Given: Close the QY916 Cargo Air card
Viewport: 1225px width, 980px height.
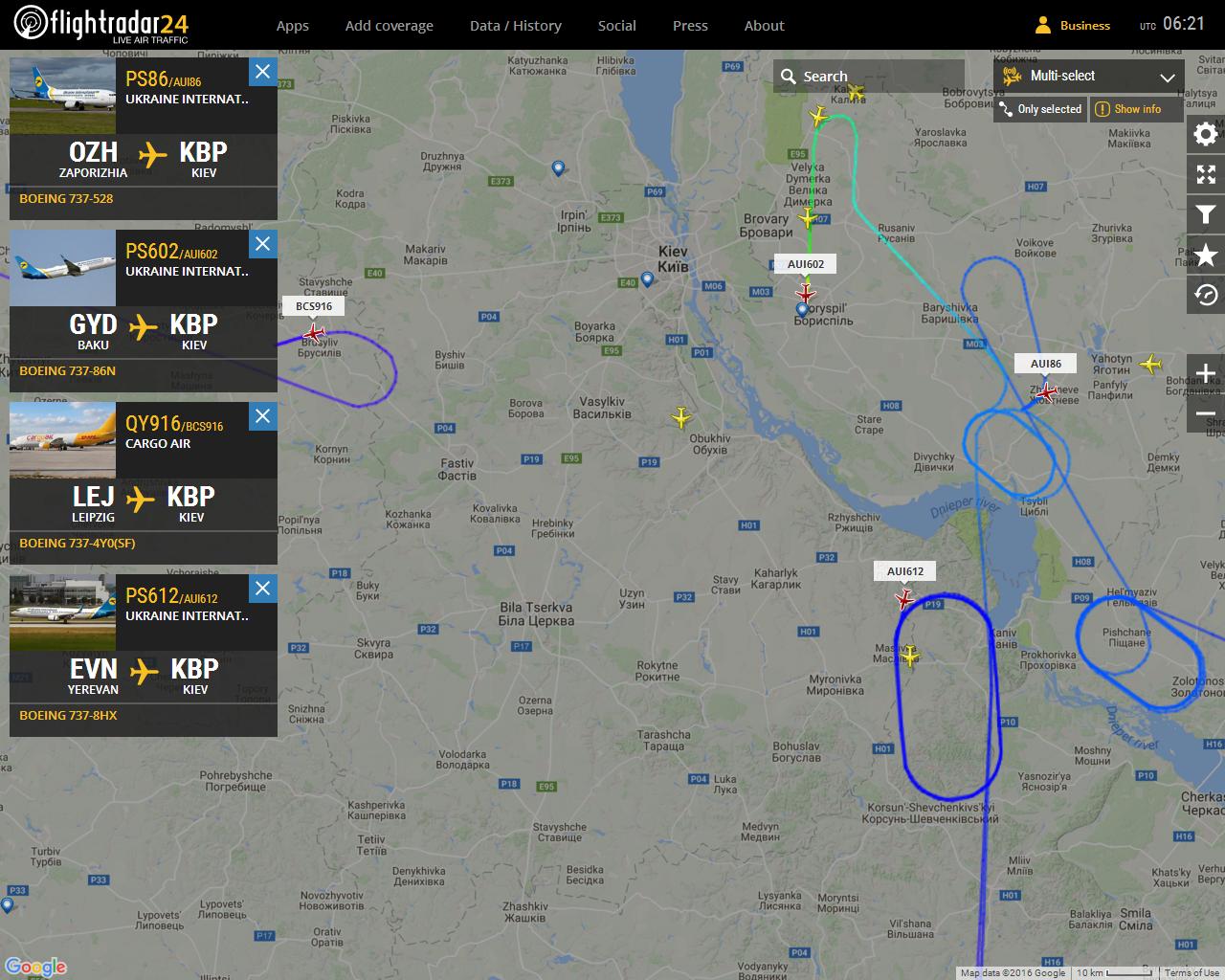Looking at the screenshot, I should (263, 416).
